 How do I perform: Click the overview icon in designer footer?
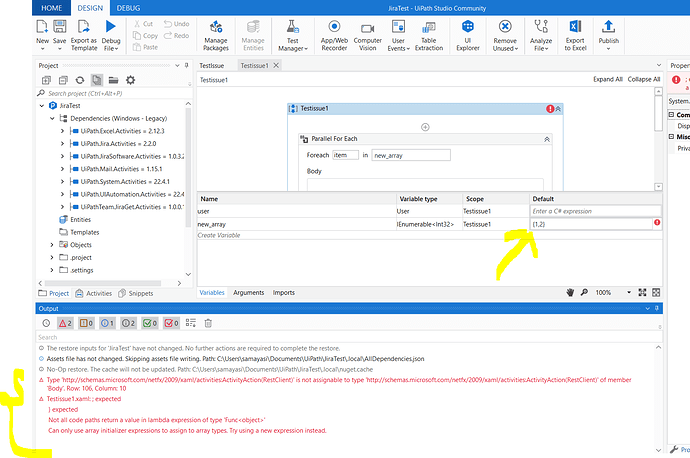[x=656, y=293]
